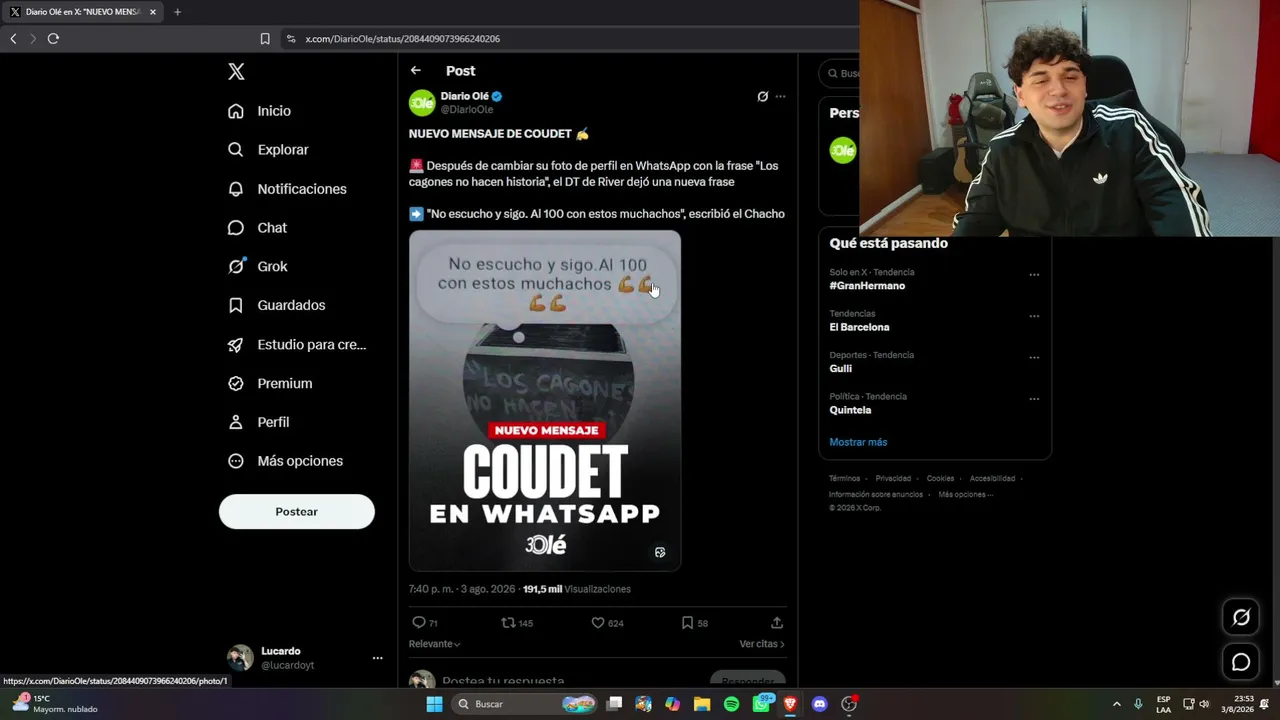1280x720 pixels.
Task: Open the post's three-dot menu
Action: (x=781, y=97)
